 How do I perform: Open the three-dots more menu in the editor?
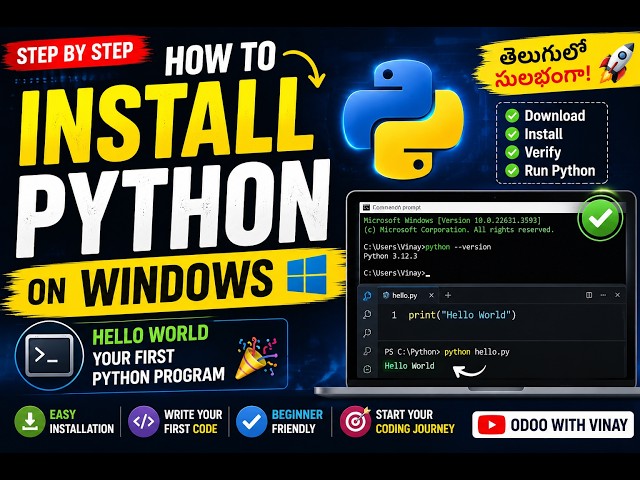pyautogui.click(x=603, y=295)
